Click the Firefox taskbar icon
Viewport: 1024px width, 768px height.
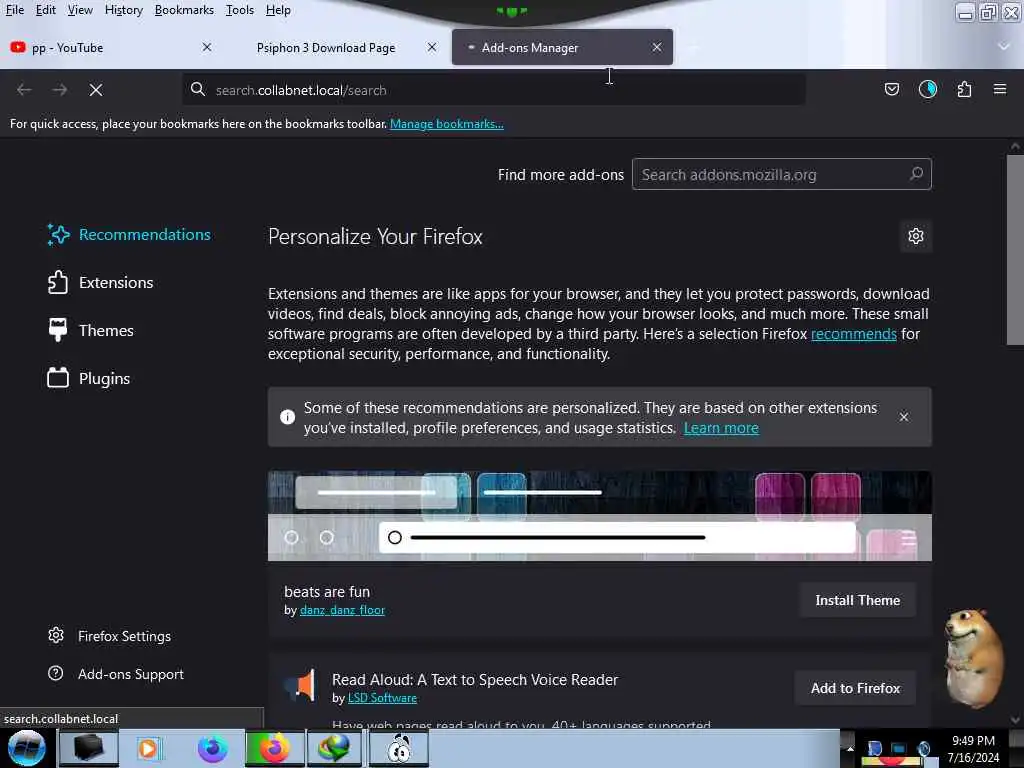[275, 748]
